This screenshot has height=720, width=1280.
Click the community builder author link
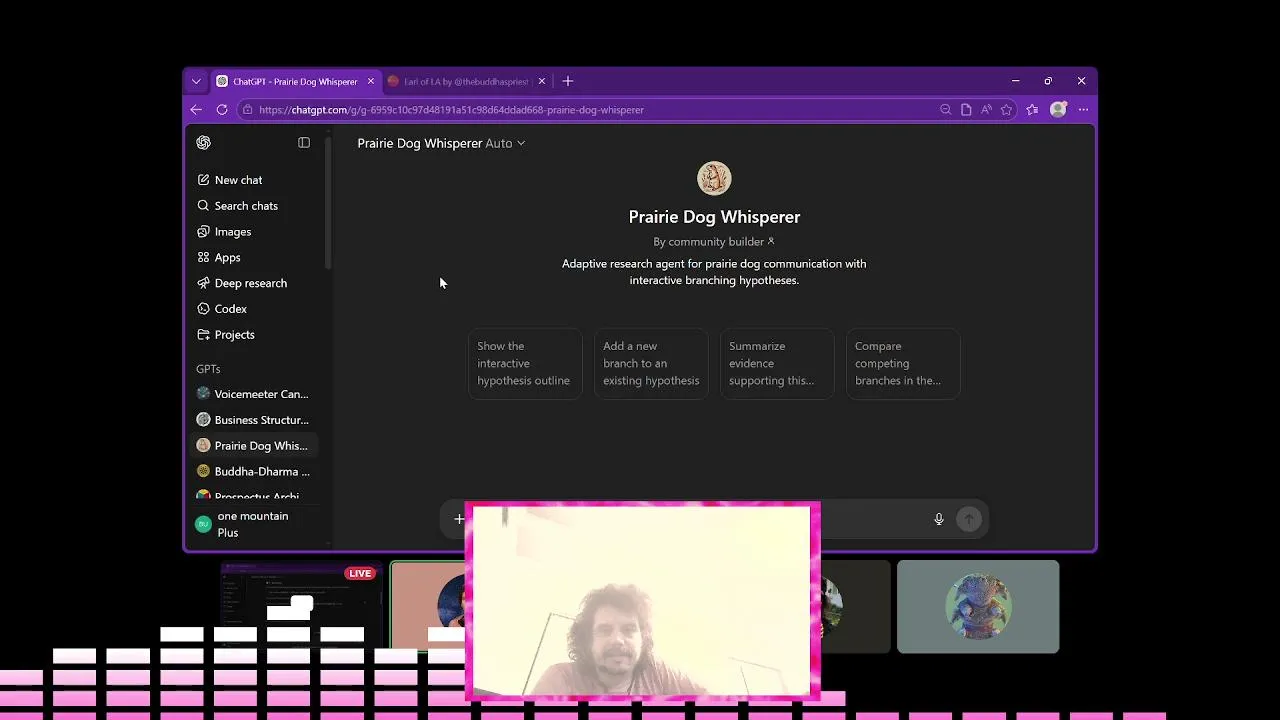[714, 242]
